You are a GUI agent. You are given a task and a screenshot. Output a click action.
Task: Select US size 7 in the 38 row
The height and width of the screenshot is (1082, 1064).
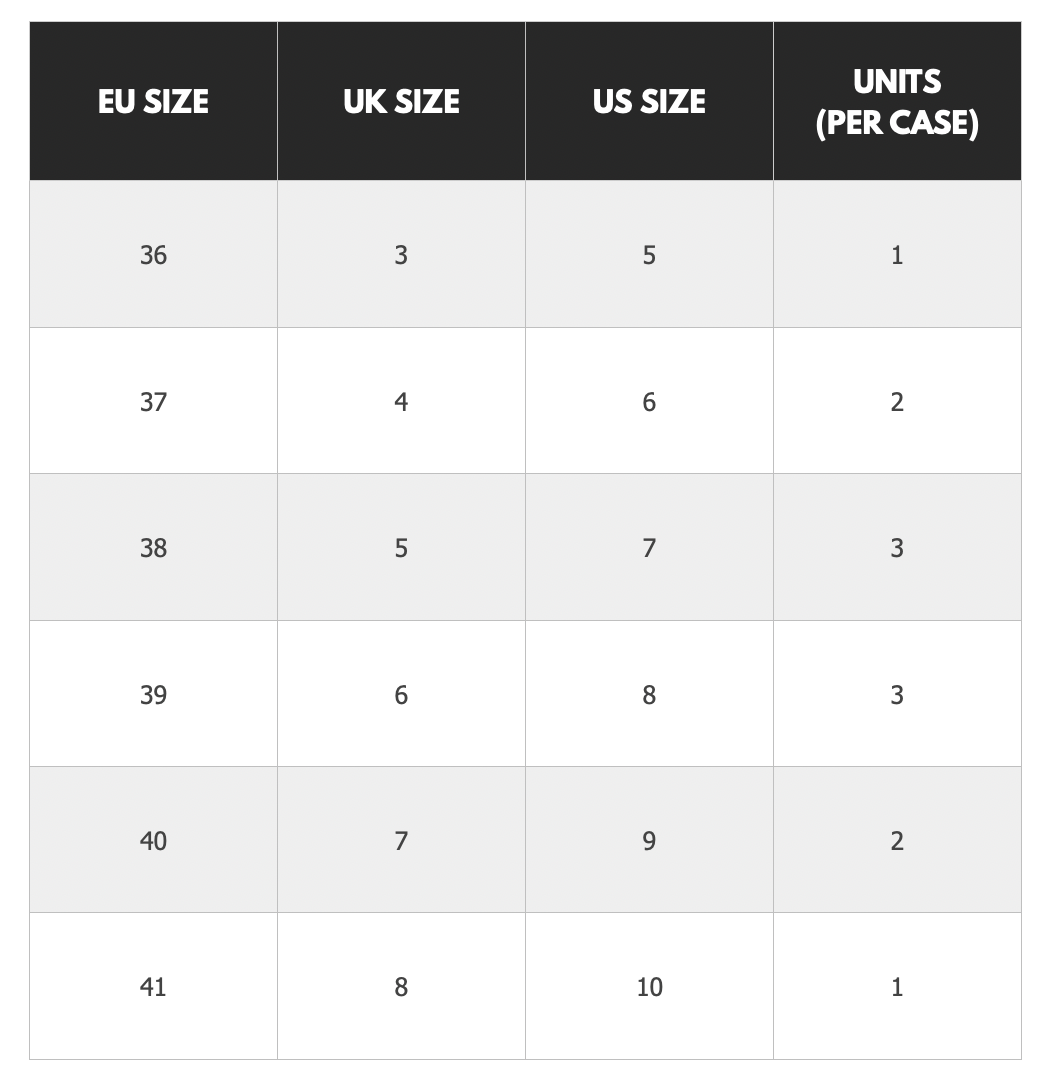tap(649, 548)
